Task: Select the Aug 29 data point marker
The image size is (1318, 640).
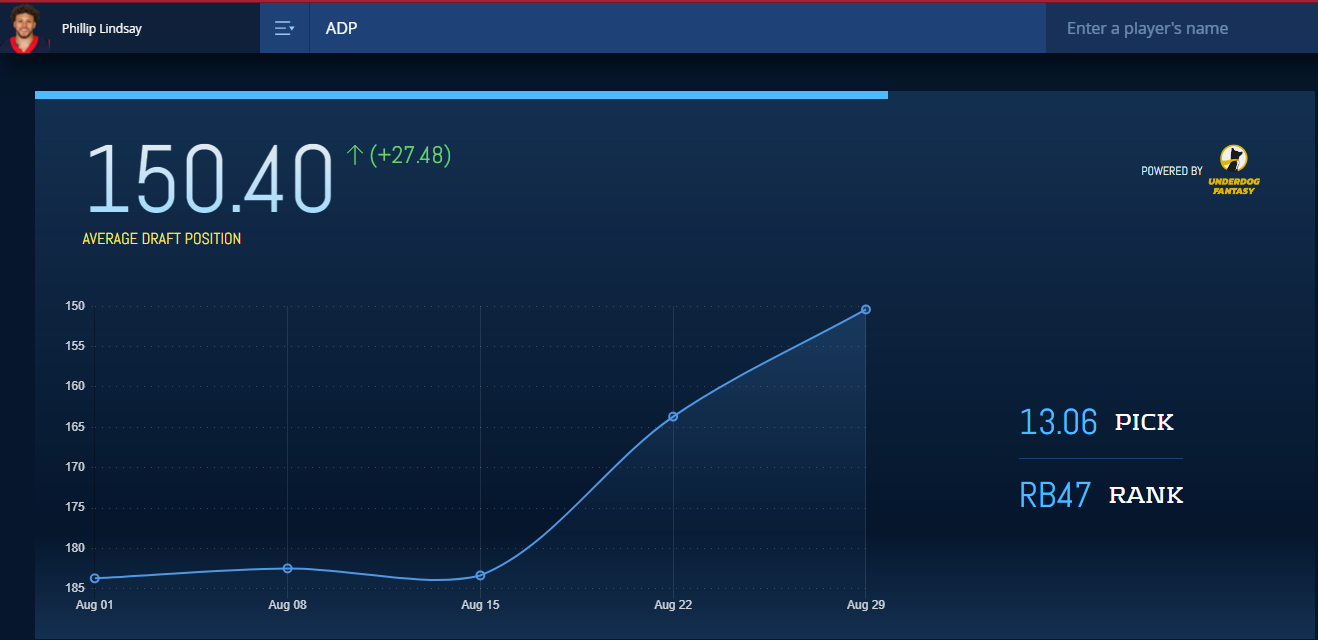Action: [x=866, y=309]
